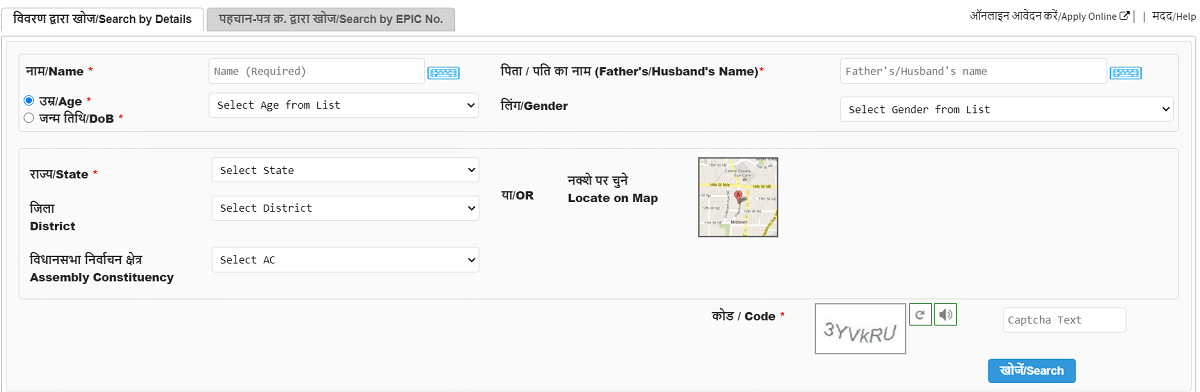This screenshot has width=1200, height=392.
Task: Expand the Select District dropdown
Action: (346, 208)
